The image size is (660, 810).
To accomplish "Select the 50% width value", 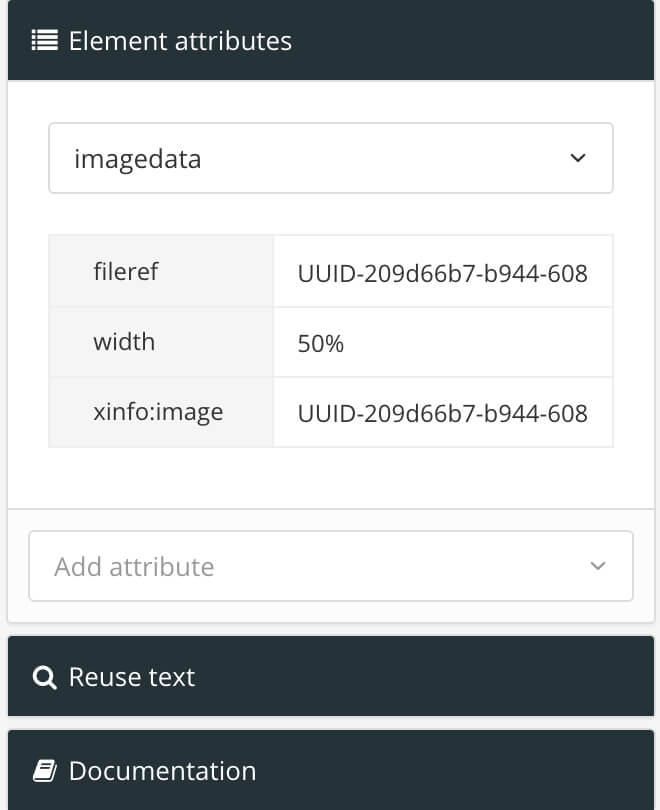I will (318, 342).
